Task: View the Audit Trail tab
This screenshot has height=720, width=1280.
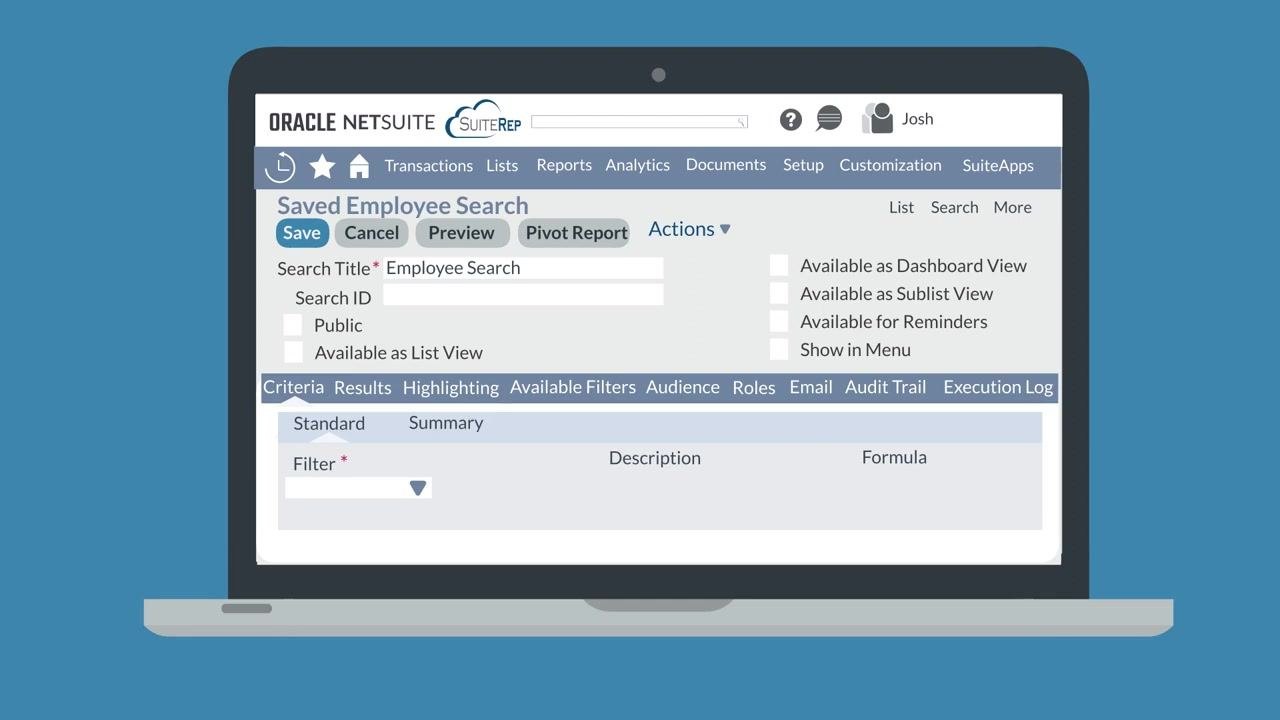Action: tap(886, 387)
